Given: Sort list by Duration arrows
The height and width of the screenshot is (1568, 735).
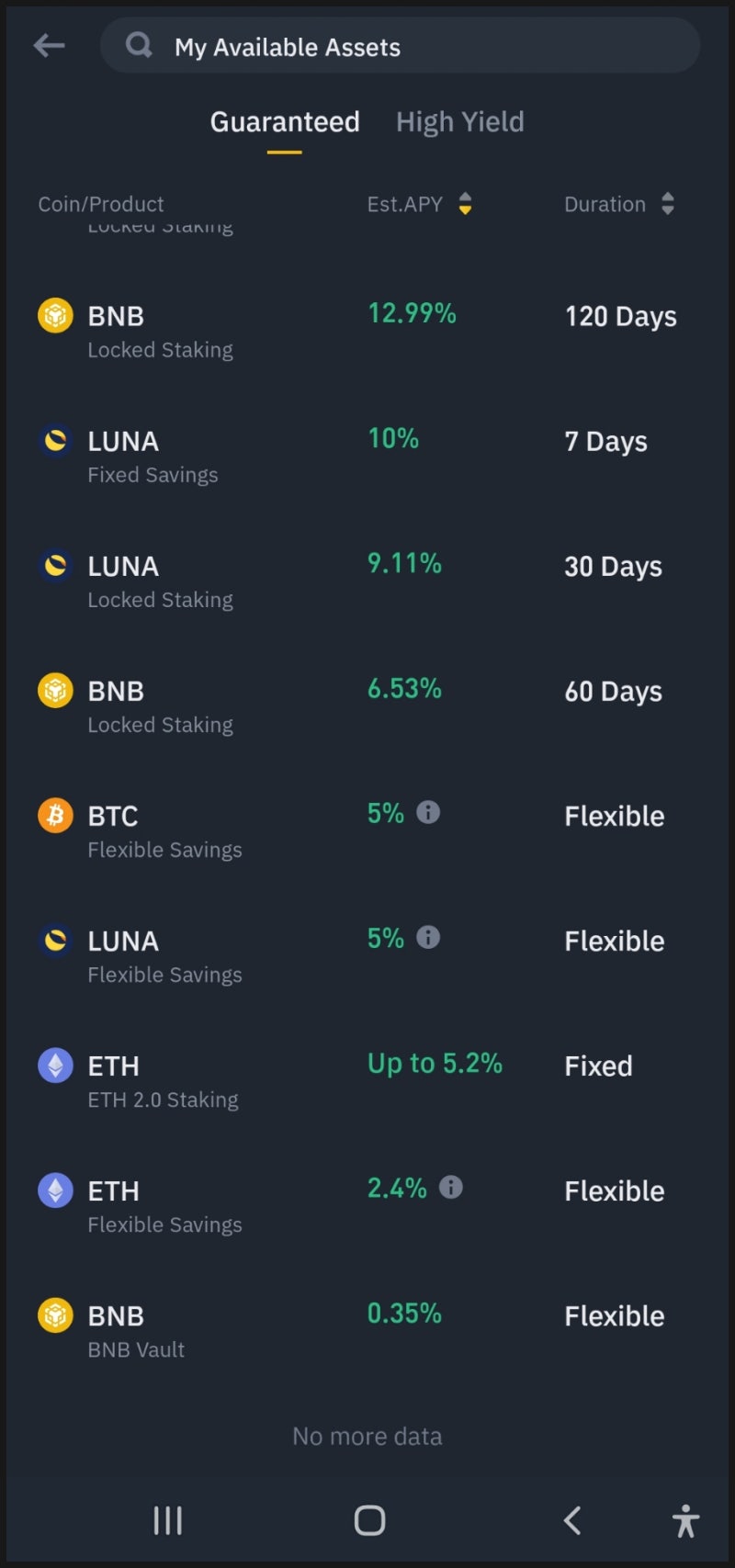Looking at the screenshot, I should pyautogui.click(x=668, y=204).
